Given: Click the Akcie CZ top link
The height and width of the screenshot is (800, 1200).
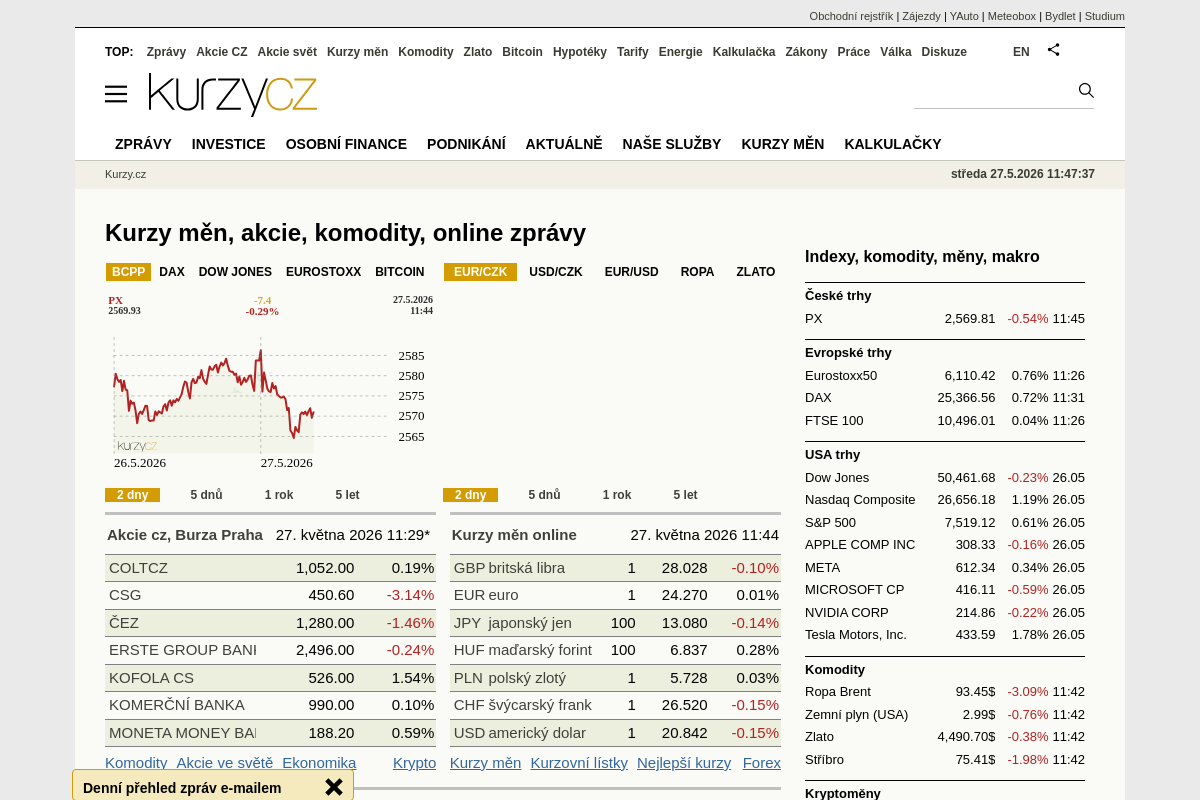Looking at the screenshot, I should tap(222, 52).
